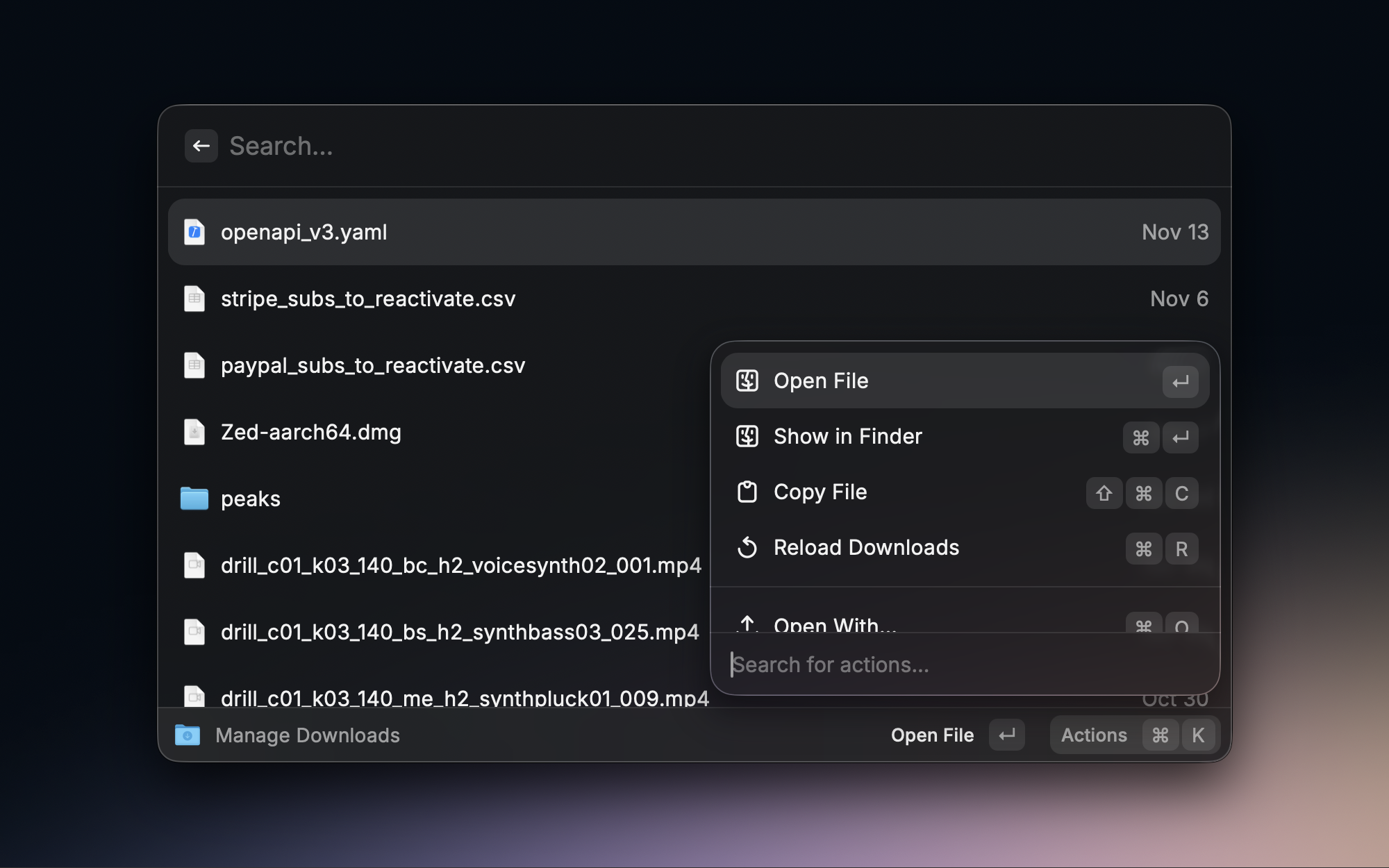Click the reload arrow icon for Downloads
Screen dimensions: 1389x868
click(747, 547)
